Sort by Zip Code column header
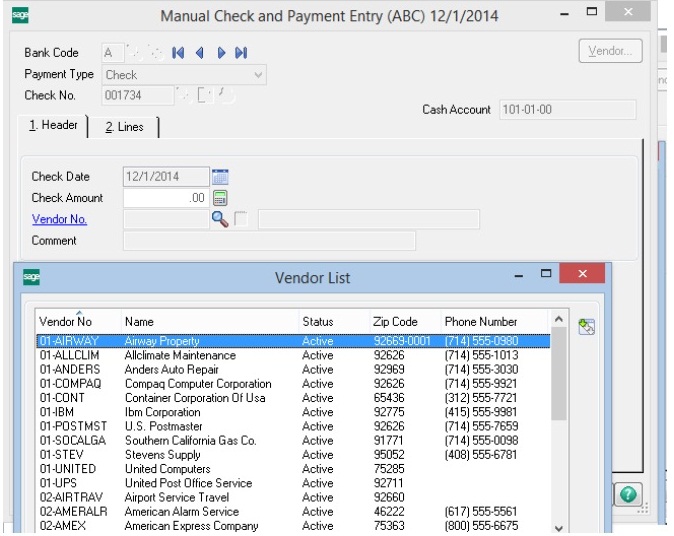This screenshot has width=674, height=536. (405, 322)
